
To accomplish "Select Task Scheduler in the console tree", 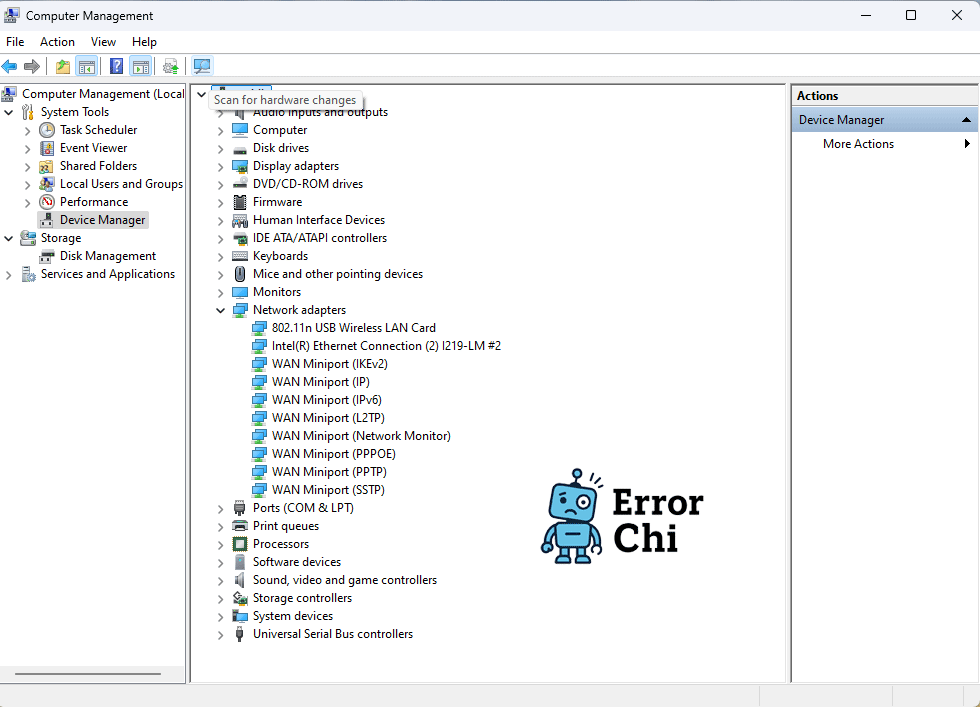I will (x=98, y=130).
